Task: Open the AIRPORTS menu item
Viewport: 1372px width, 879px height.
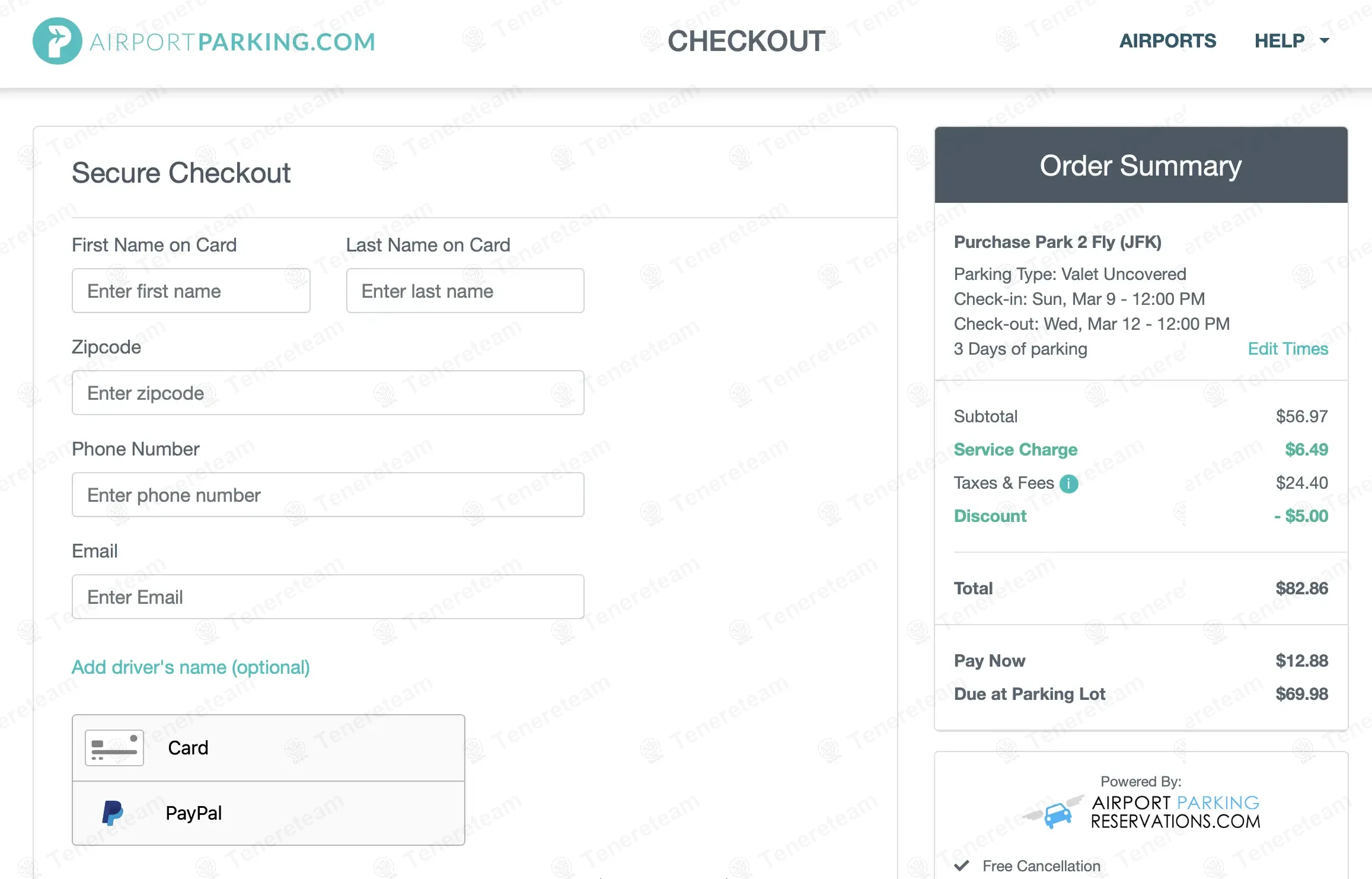Action: point(1167,41)
